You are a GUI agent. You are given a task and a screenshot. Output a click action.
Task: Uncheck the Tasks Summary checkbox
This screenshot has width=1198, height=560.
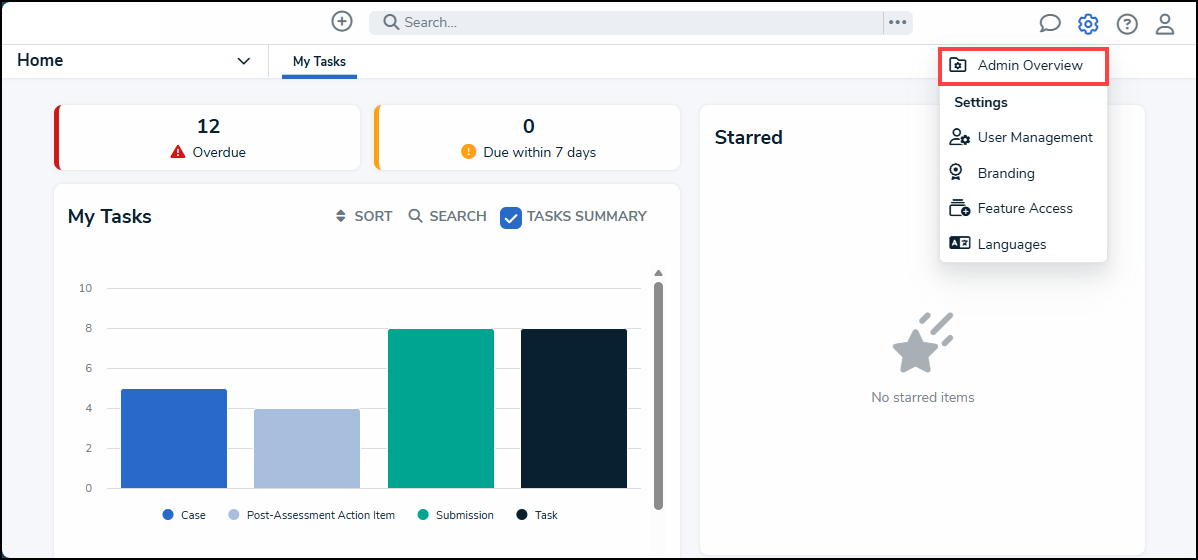tap(511, 217)
